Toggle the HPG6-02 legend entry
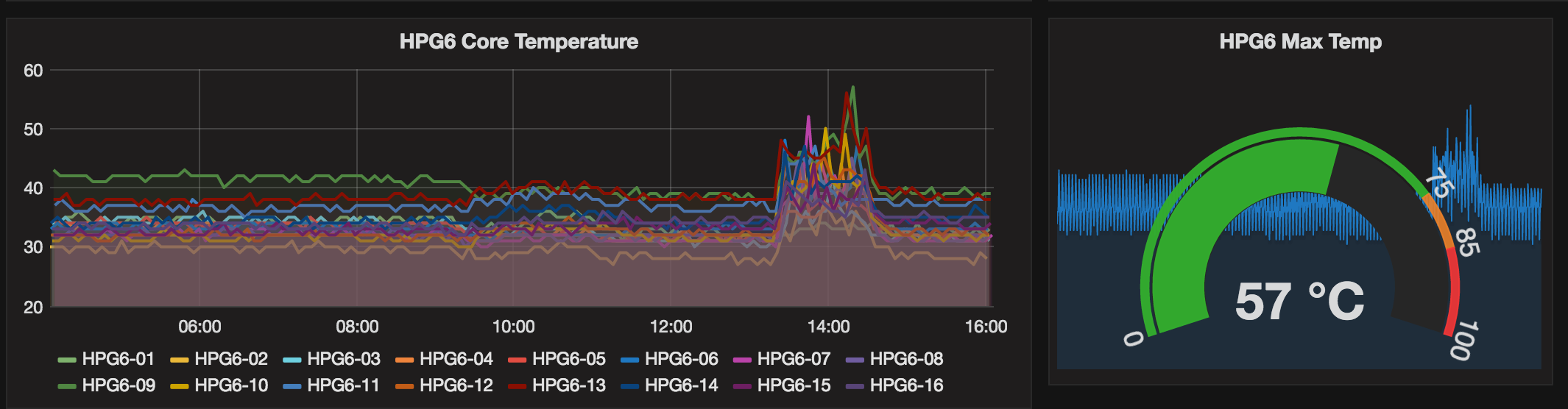The width and height of the screenshot is (1568, 409). (x=219, y=359)
